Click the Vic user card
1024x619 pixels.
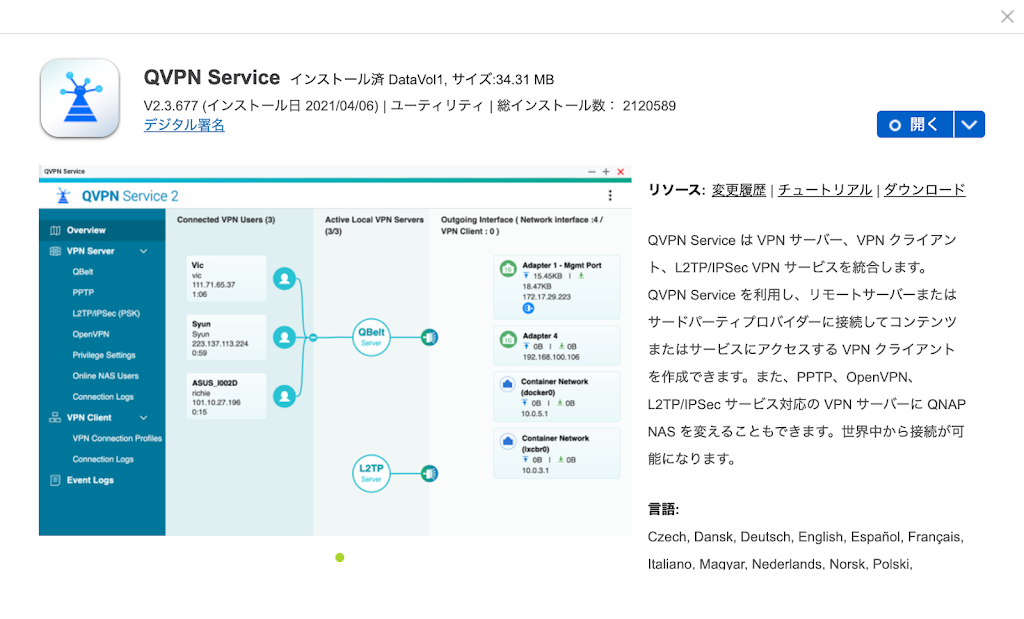click(x=226, y=279)
